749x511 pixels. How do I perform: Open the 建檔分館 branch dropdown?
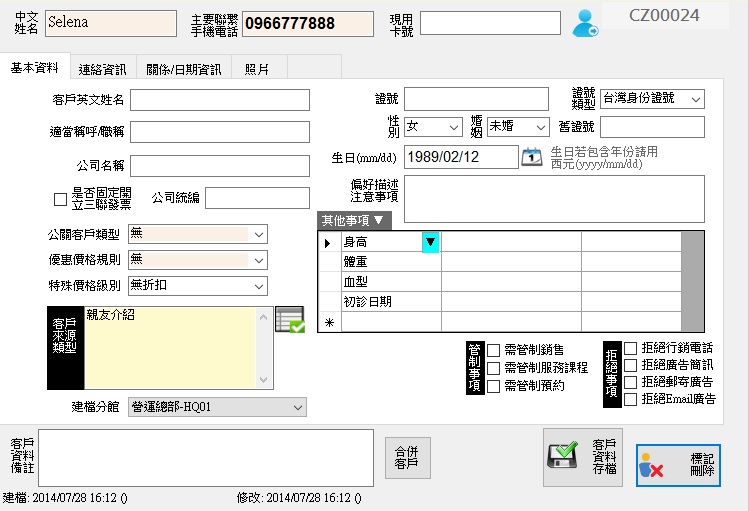[217, 407]
